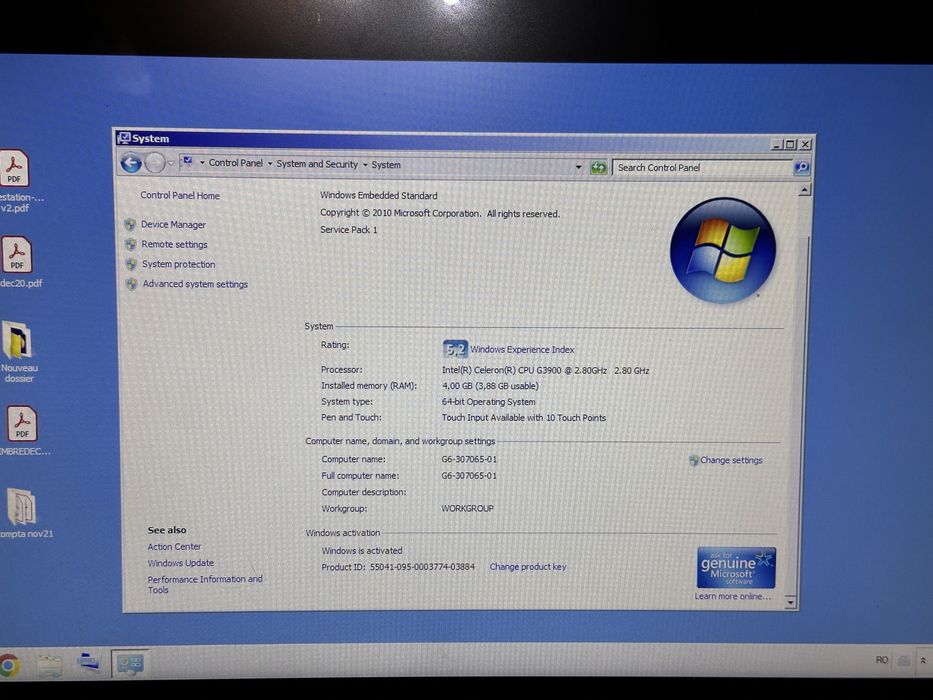Click the grayed-out forward arrow button
This screenshot has width=933, height=700.
pyautogui.click(x=155, y=162)
